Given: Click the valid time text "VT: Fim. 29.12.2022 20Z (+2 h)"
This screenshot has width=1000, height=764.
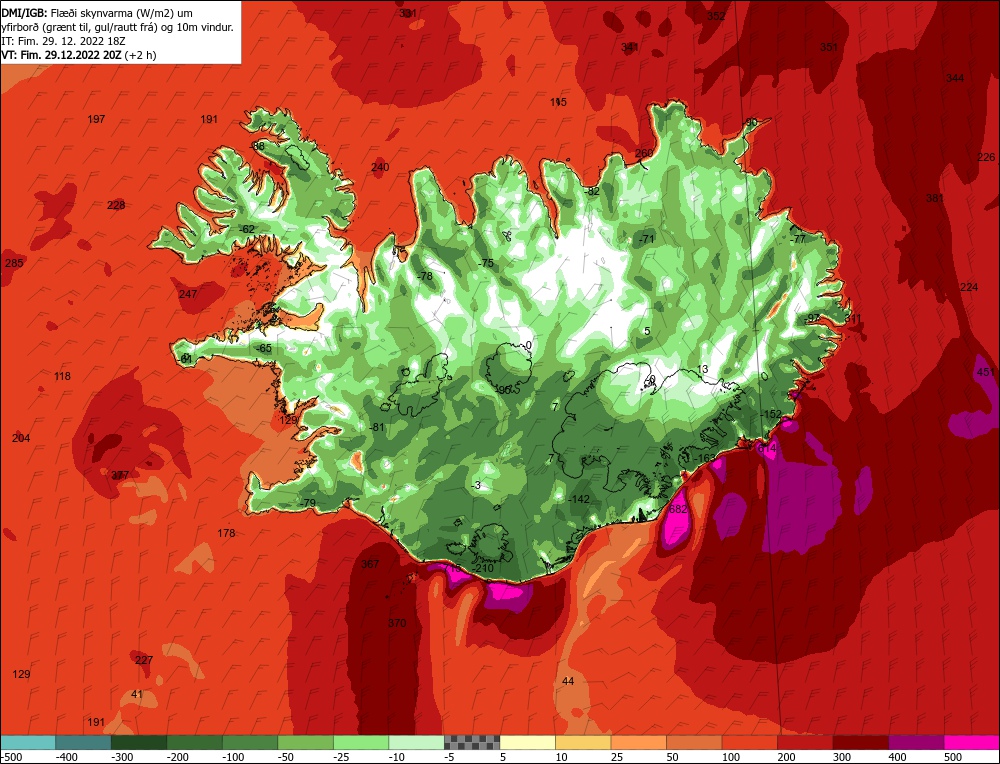Looking at the screenshot, I should [x=79, y=55].
